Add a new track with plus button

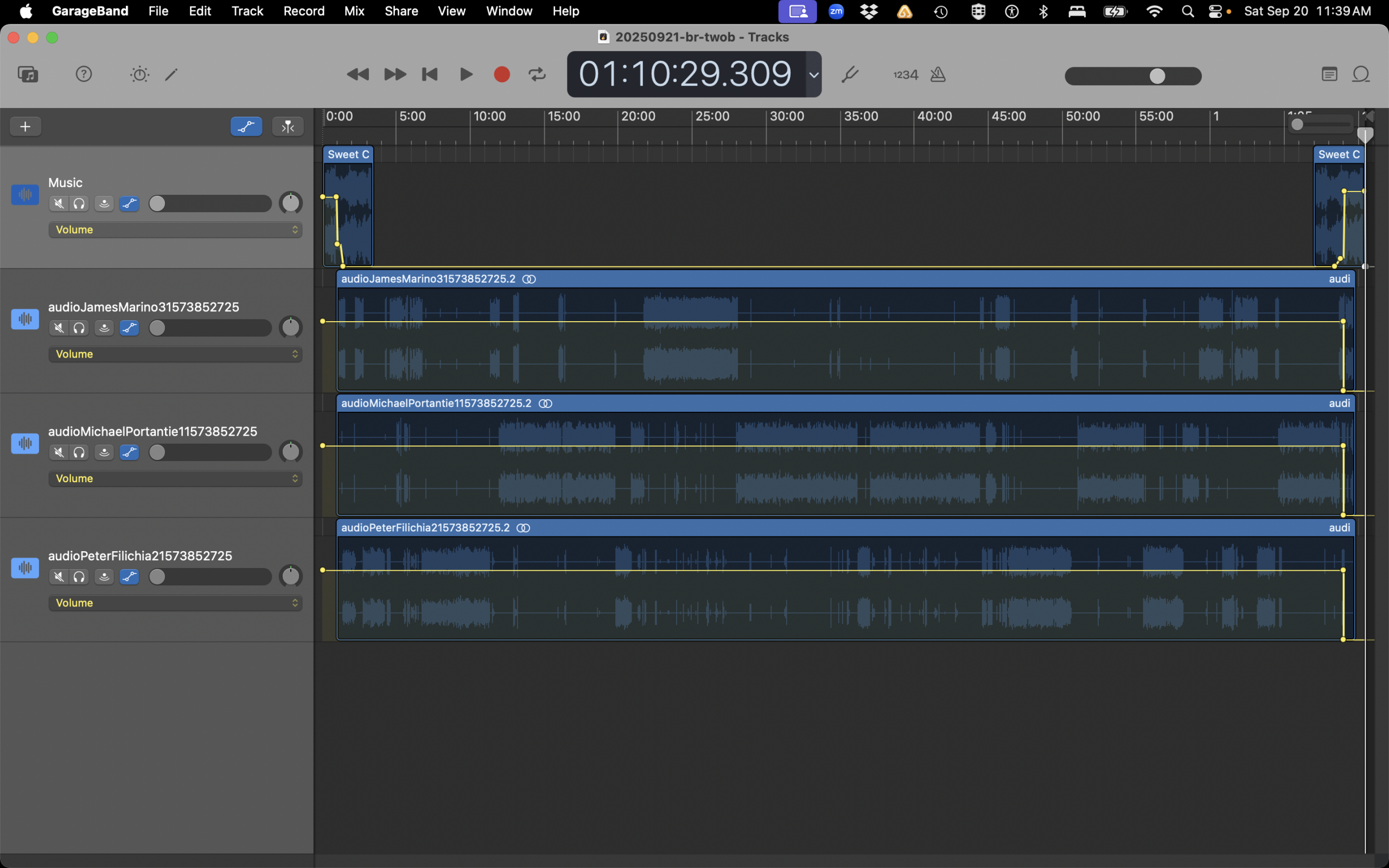(x=26, y=126)
